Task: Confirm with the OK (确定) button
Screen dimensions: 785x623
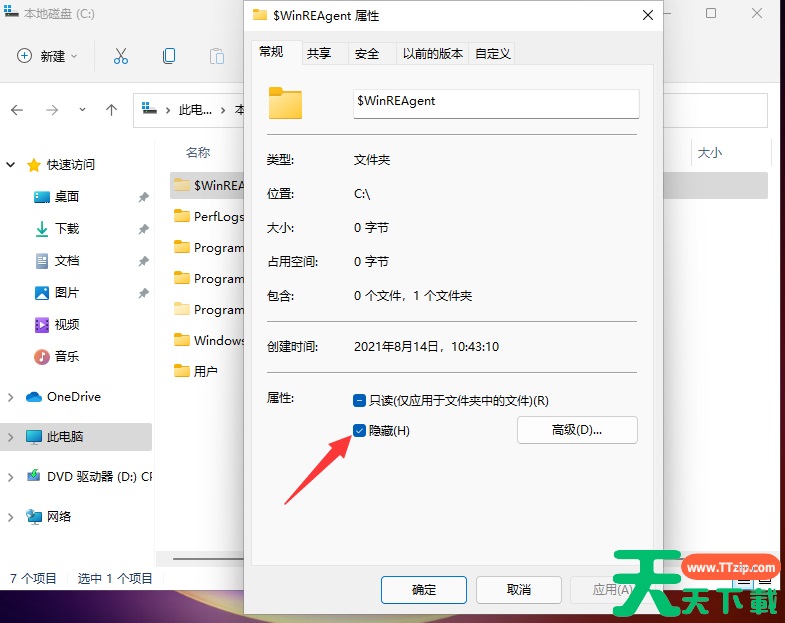Action: pyautogui.click(x=424, y=590)
